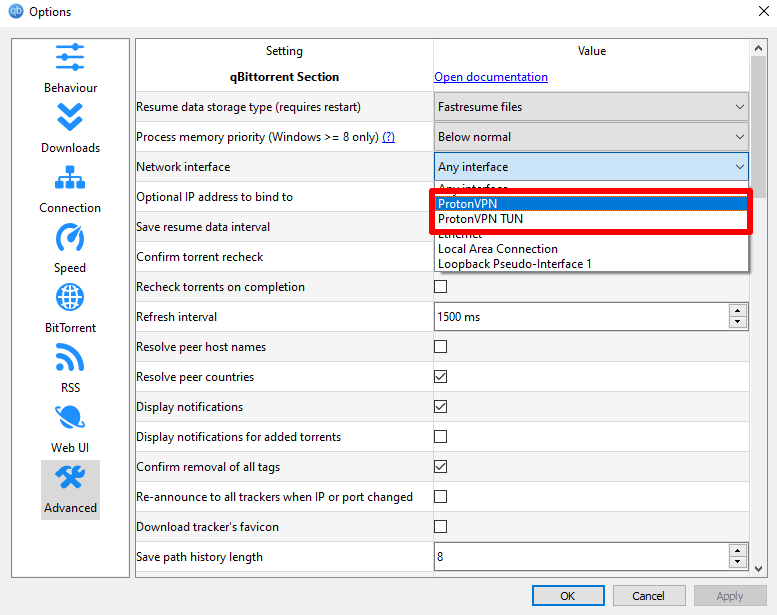Select the Advanced tools icon
The image size is (777, 615).
70,477
